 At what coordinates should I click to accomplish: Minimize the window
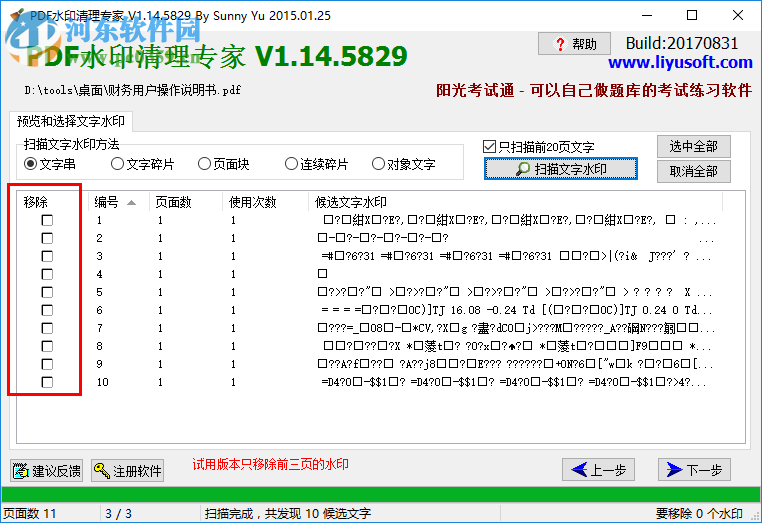(647, 16)
